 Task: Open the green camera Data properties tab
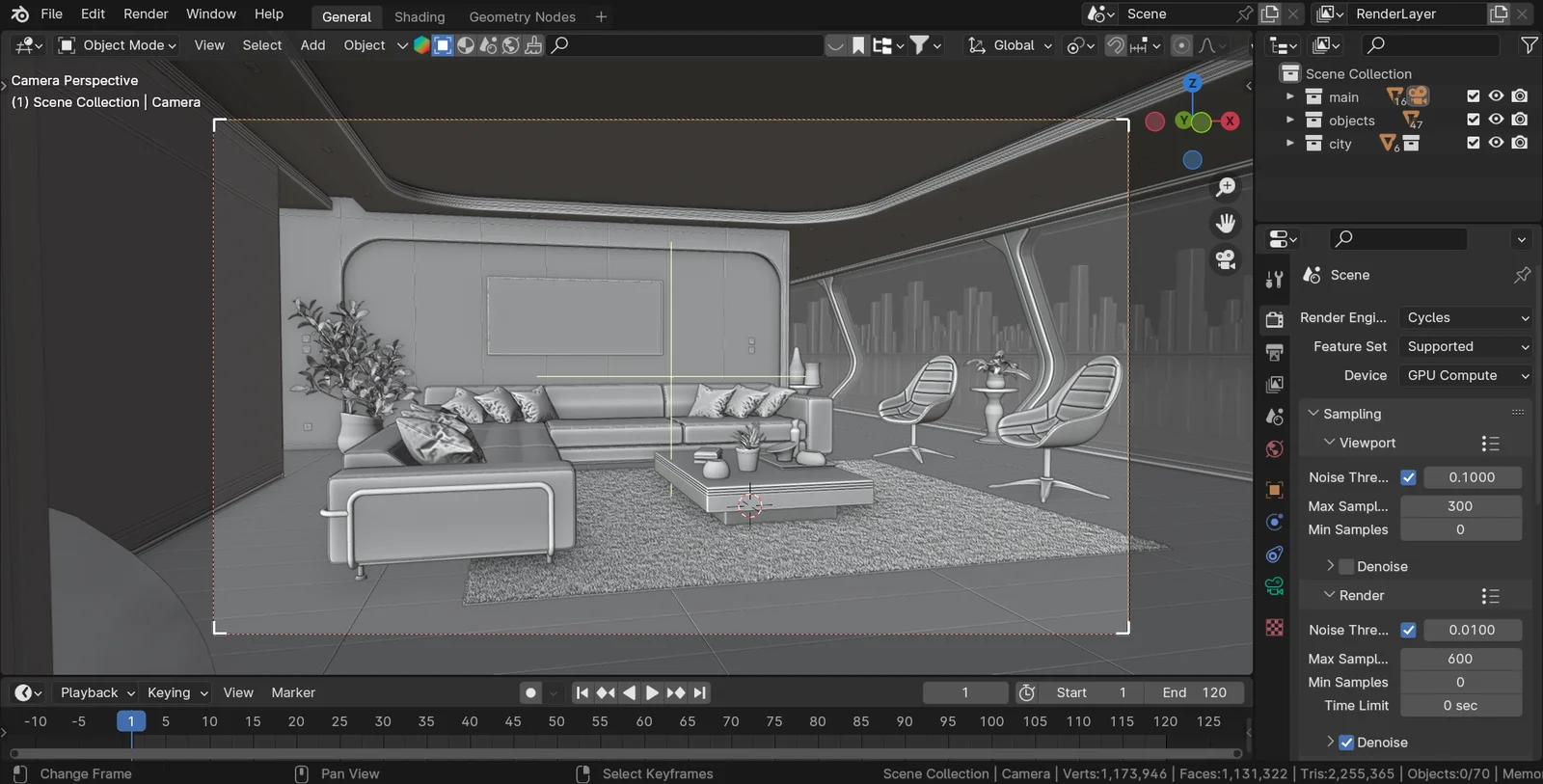pos(1274,586)
